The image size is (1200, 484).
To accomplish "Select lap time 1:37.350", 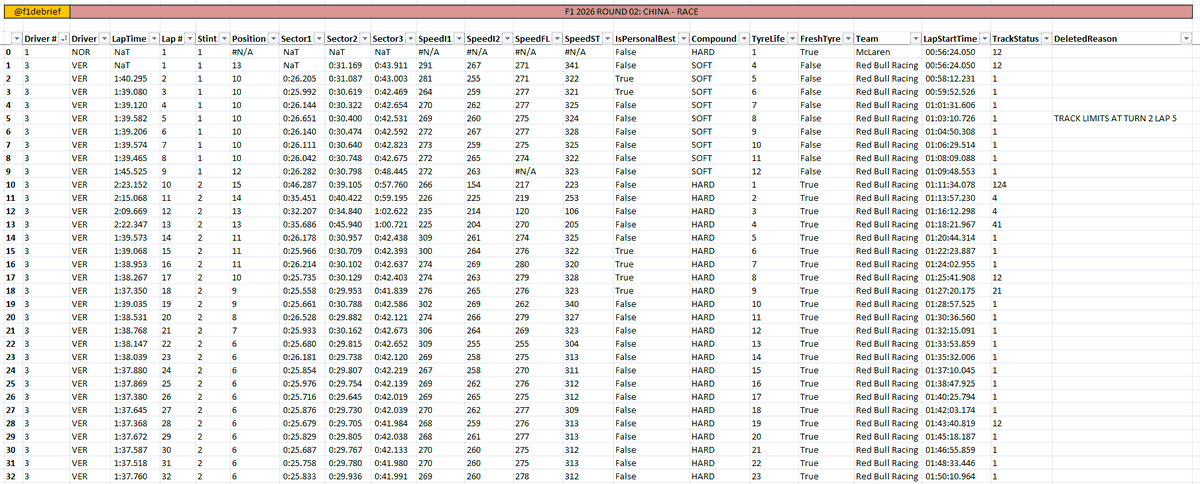I will (x=130, y=293).
